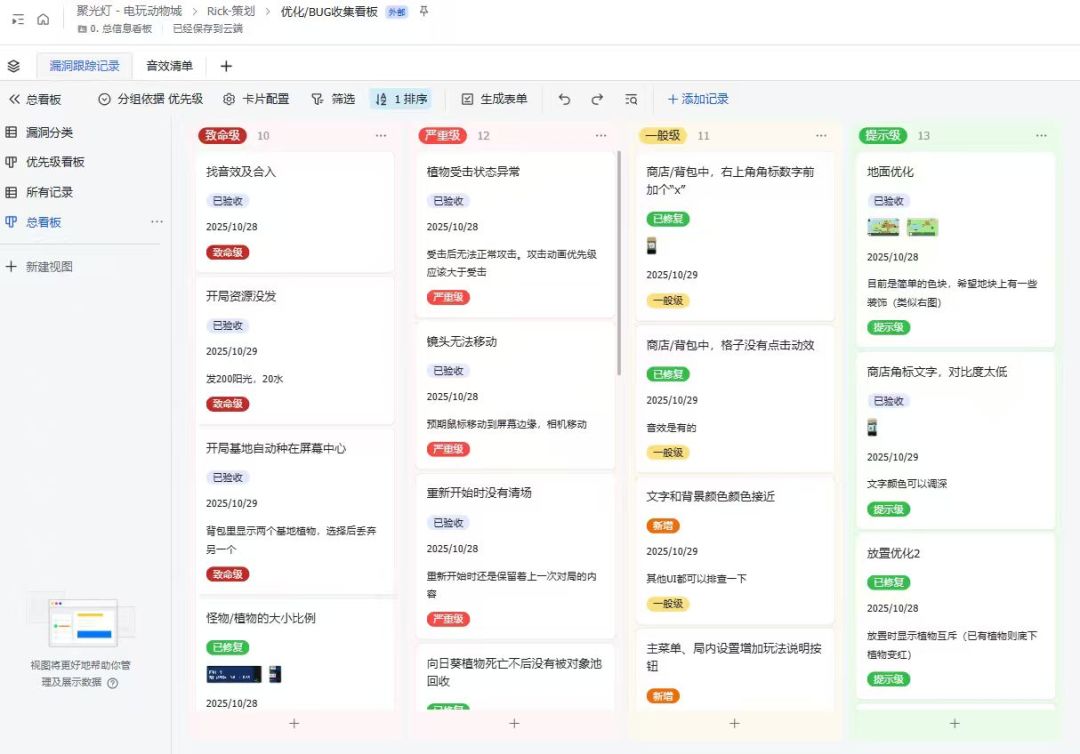Undo the last action
This screenshot has height=754, width=1080.
coord(564,99)
